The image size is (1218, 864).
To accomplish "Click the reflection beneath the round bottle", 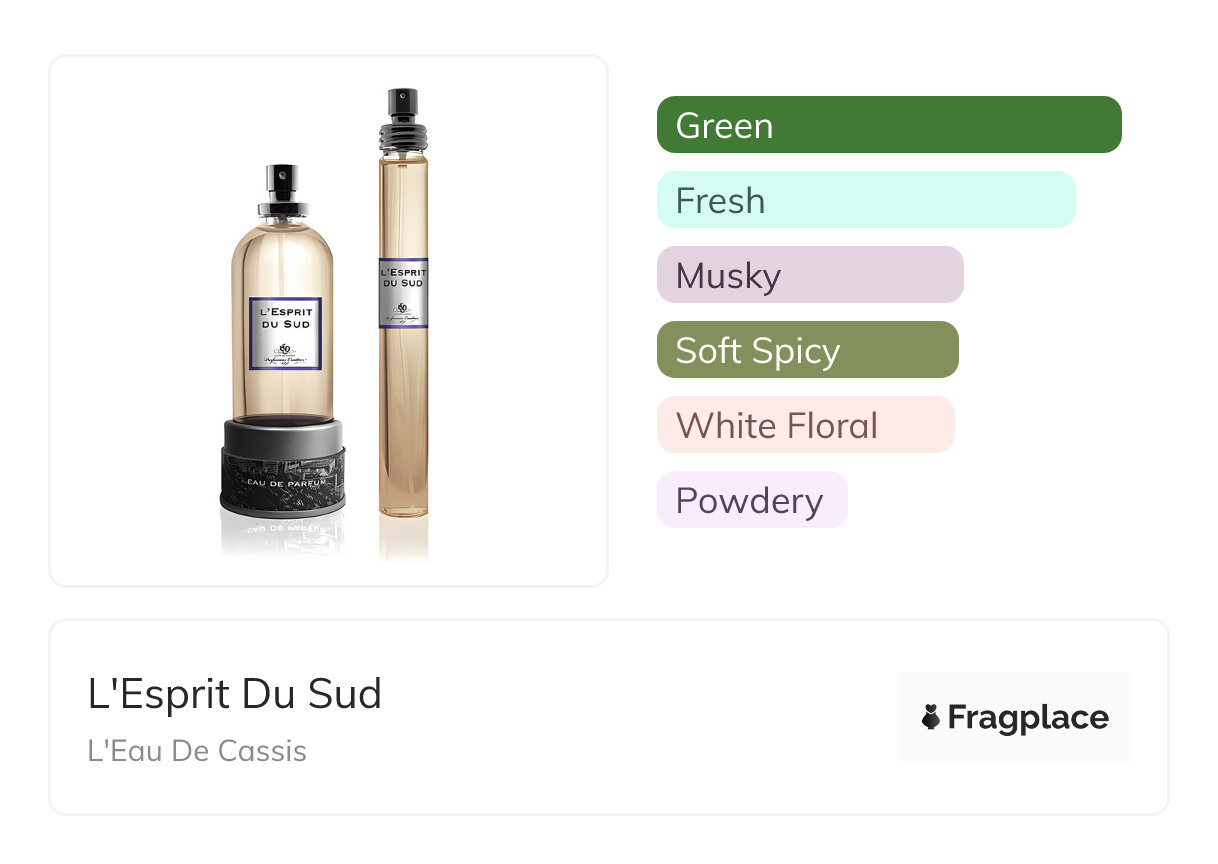I will coord(283,538).
